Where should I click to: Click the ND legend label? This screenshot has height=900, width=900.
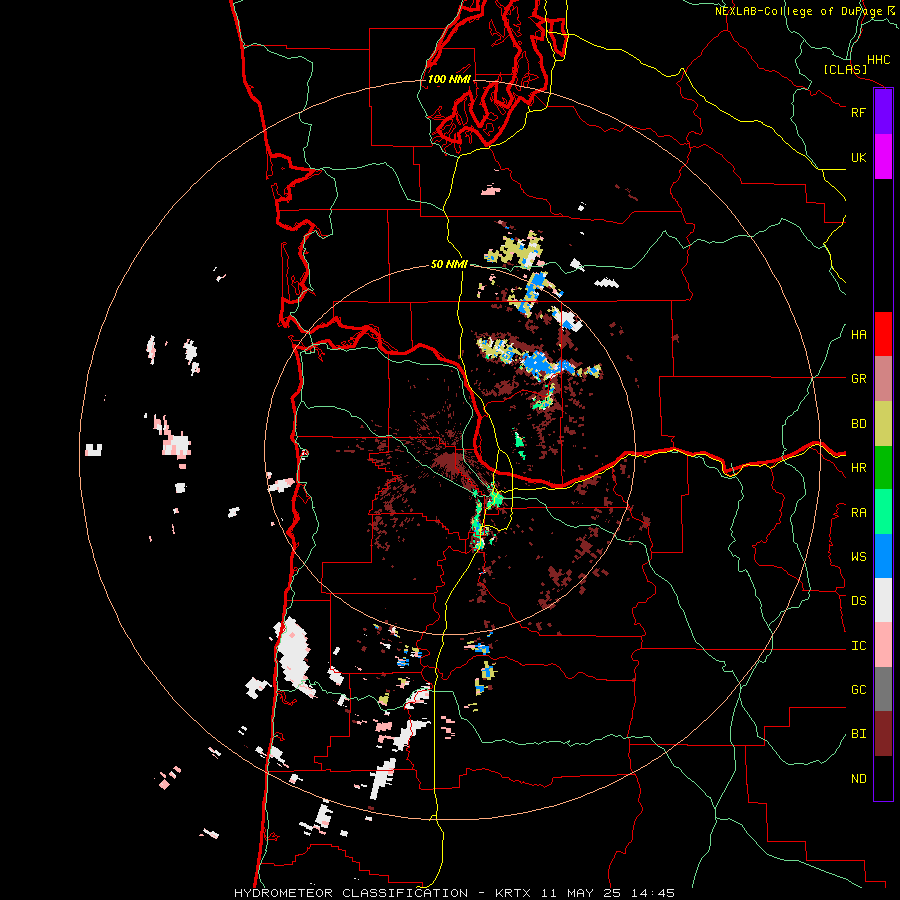pos(858,779)
